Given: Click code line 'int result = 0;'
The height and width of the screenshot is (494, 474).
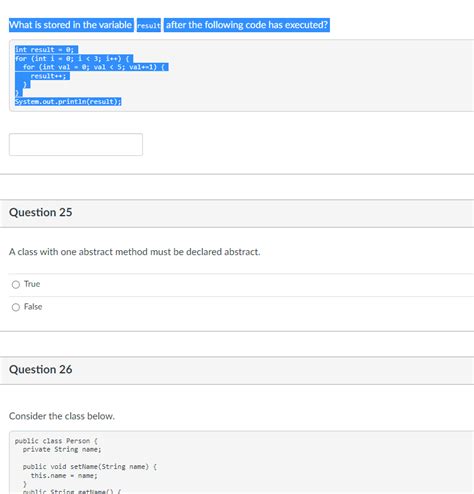Looking at the screenshot, I should coord(46,50).
